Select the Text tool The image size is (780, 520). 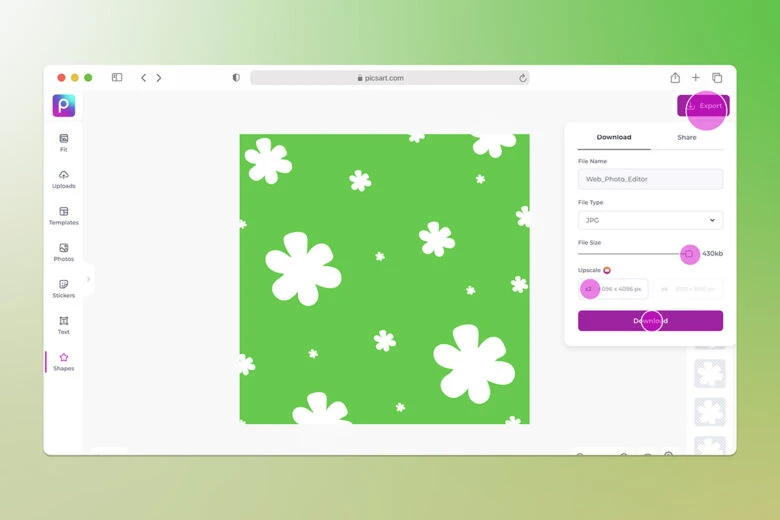point(64,325)
